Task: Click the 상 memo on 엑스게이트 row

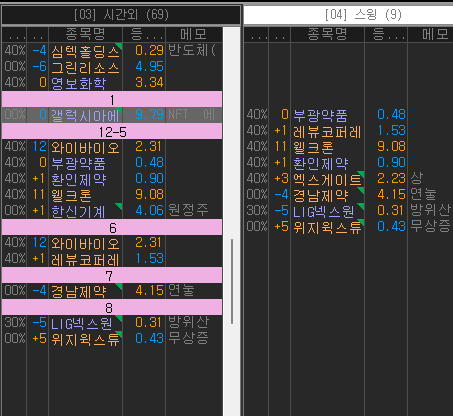Action: pyautogui.click(x=417, y=178)
